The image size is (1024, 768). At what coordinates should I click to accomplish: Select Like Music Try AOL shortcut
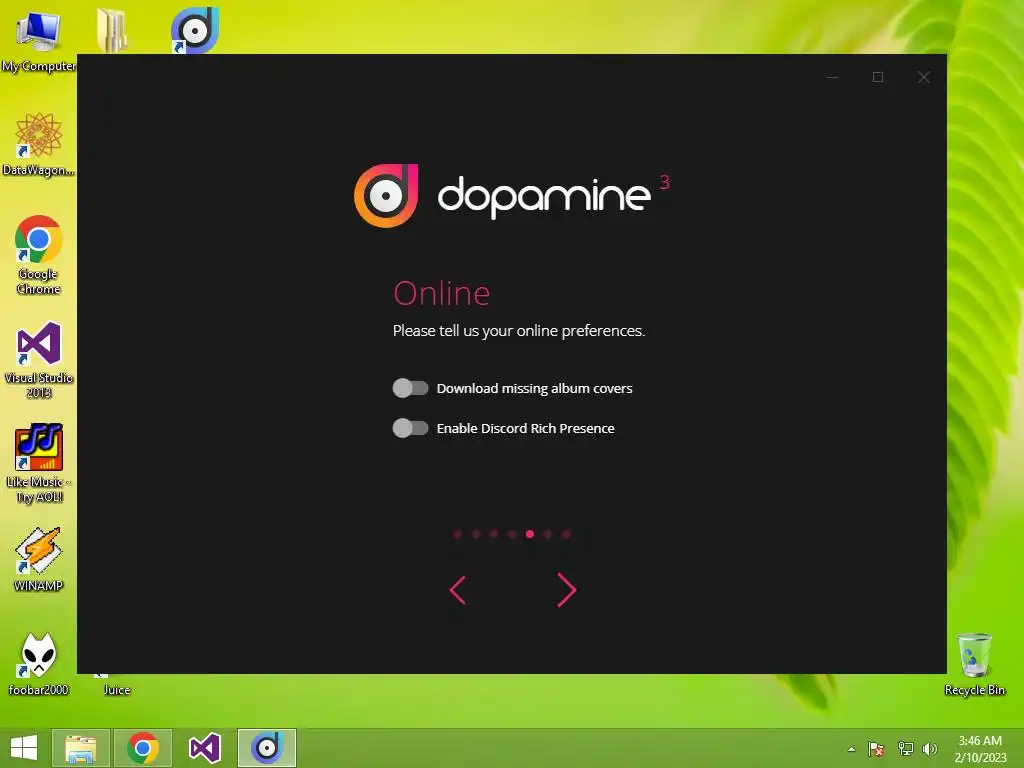click(x=39, y=462)
